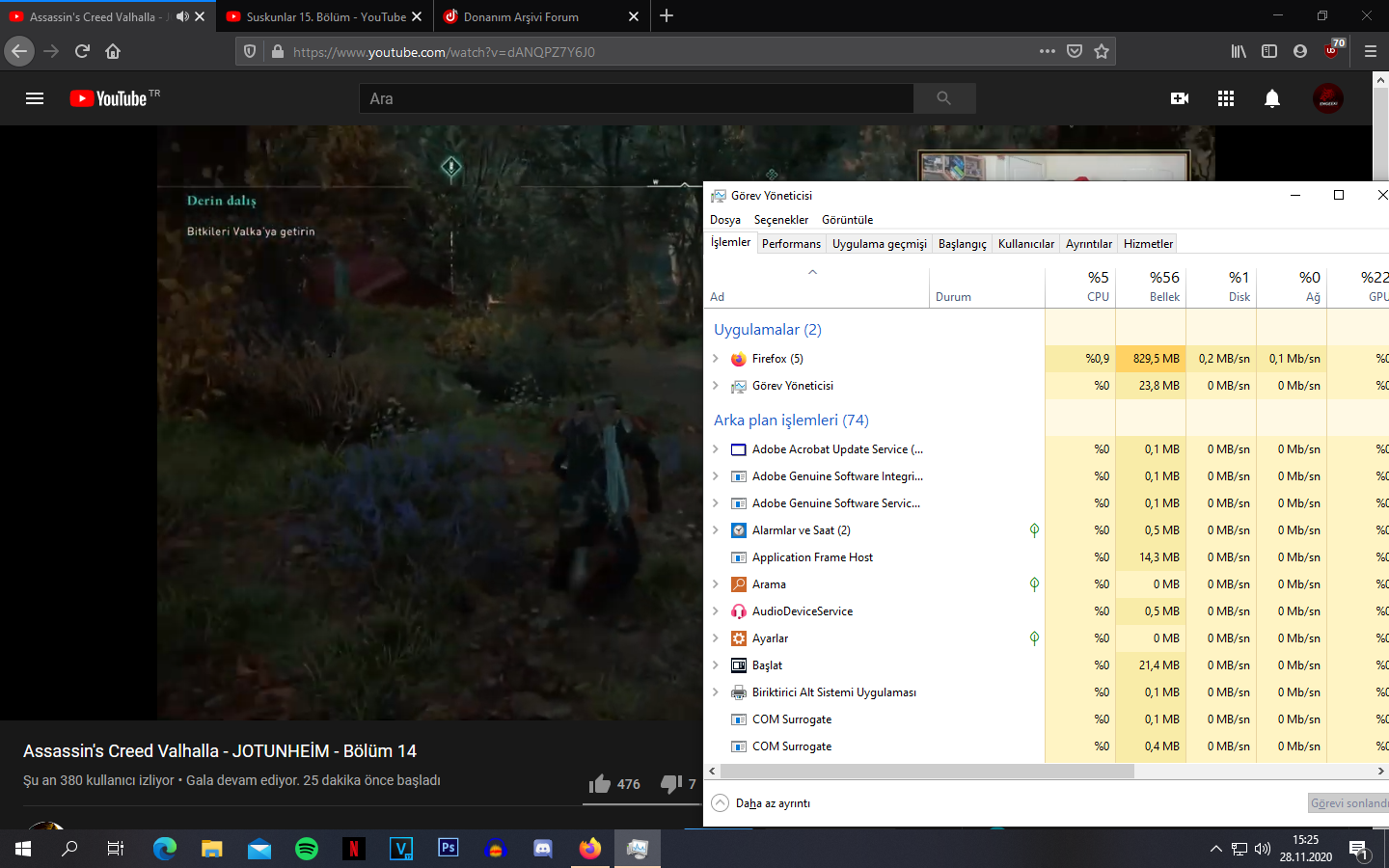Mute the Assassin's Creed Valhalla tab audio

pos(181,16)
